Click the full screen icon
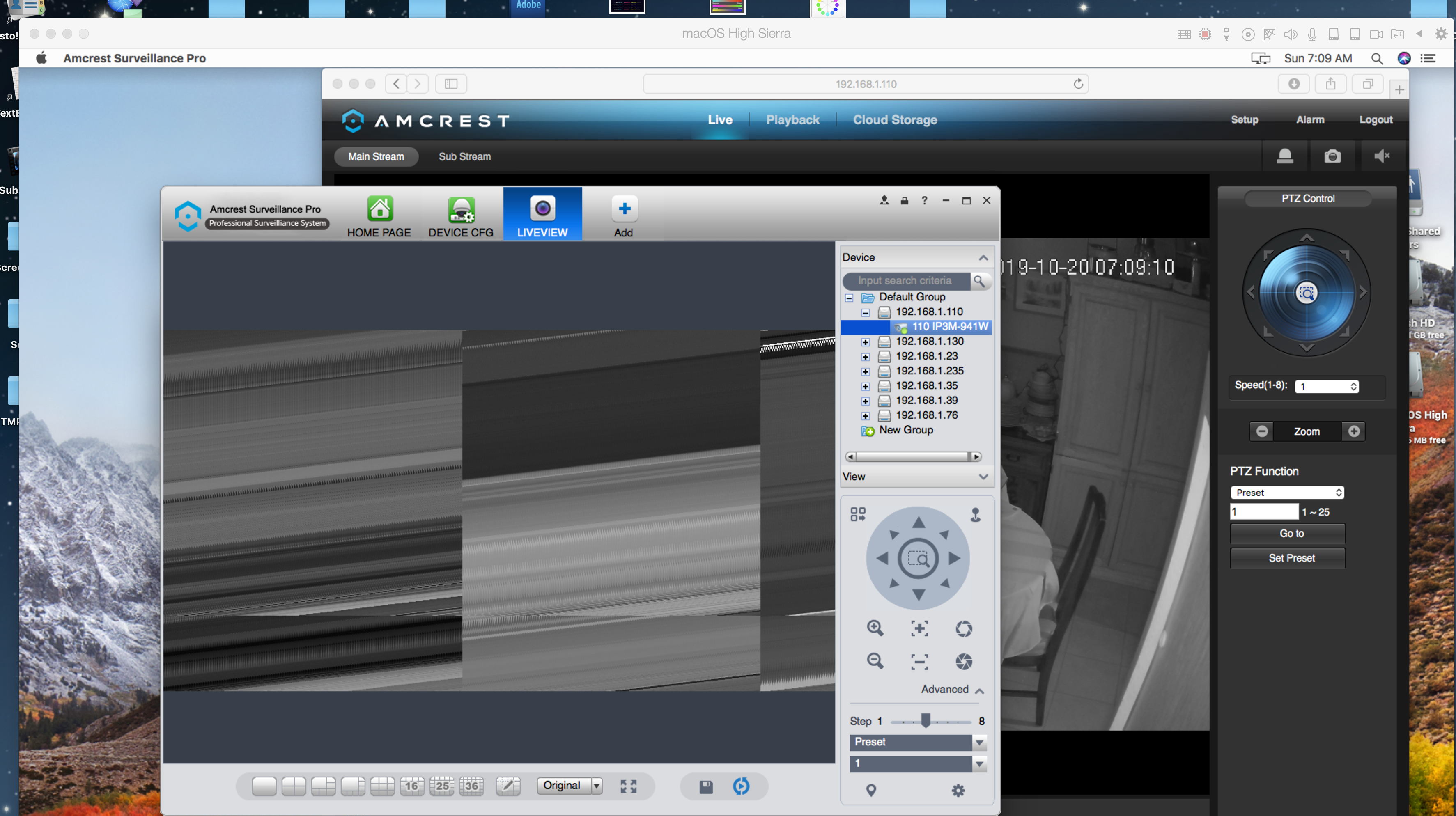 point(628,786)
